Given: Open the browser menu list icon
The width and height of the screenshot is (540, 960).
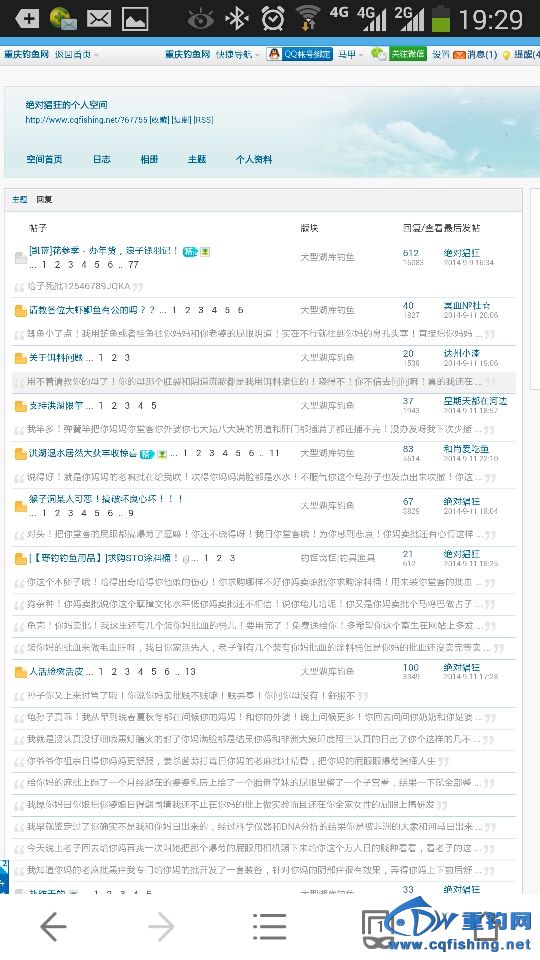Looking at the screenshot, I should point(269,927).
